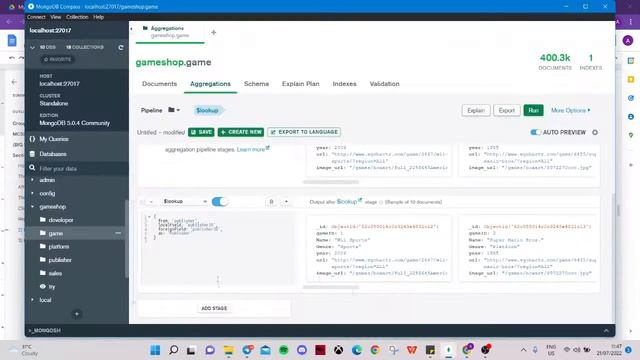Delete the $lookup stage via trash icon
Screen dimensions: 640x360
pyautogui.click(x=271, y=202)
